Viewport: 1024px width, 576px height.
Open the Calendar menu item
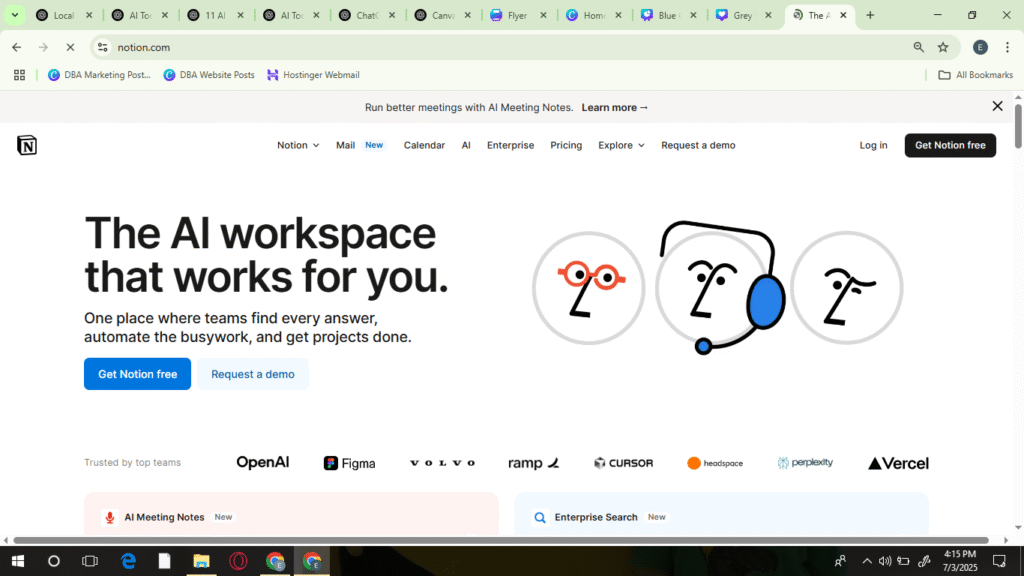click(424, 145)
